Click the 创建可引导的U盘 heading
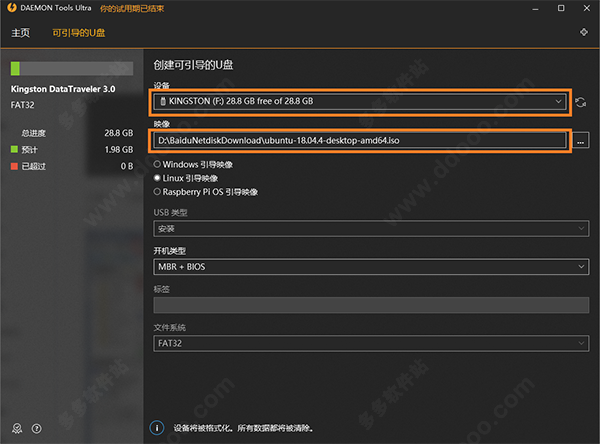Image resolution: width=600 pixels, height=444 pixels. coord(193,65)
